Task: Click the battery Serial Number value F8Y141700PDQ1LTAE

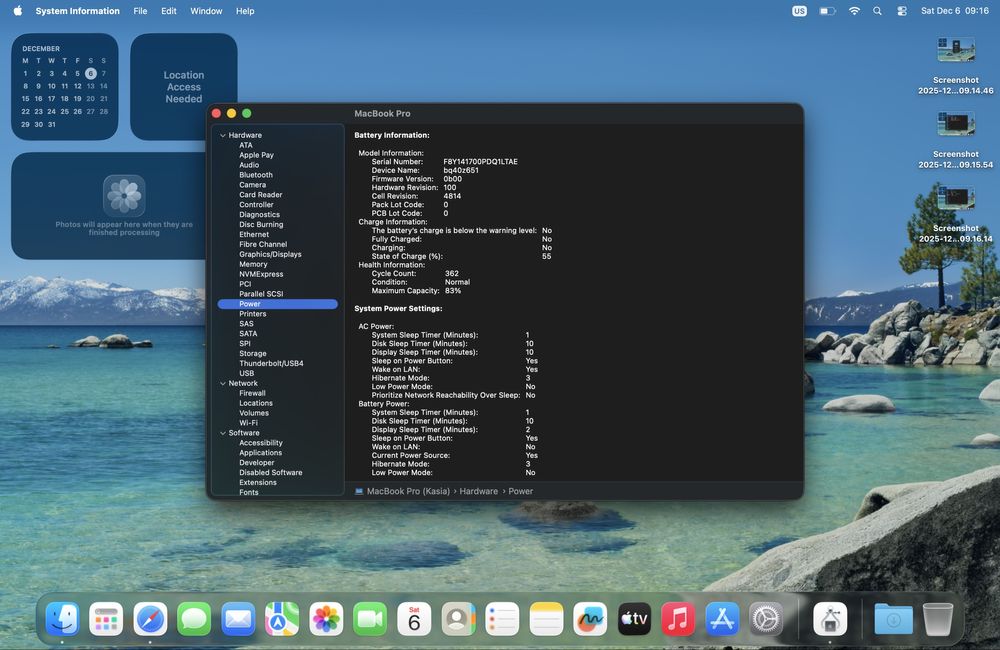Action: tap(480, 161)
